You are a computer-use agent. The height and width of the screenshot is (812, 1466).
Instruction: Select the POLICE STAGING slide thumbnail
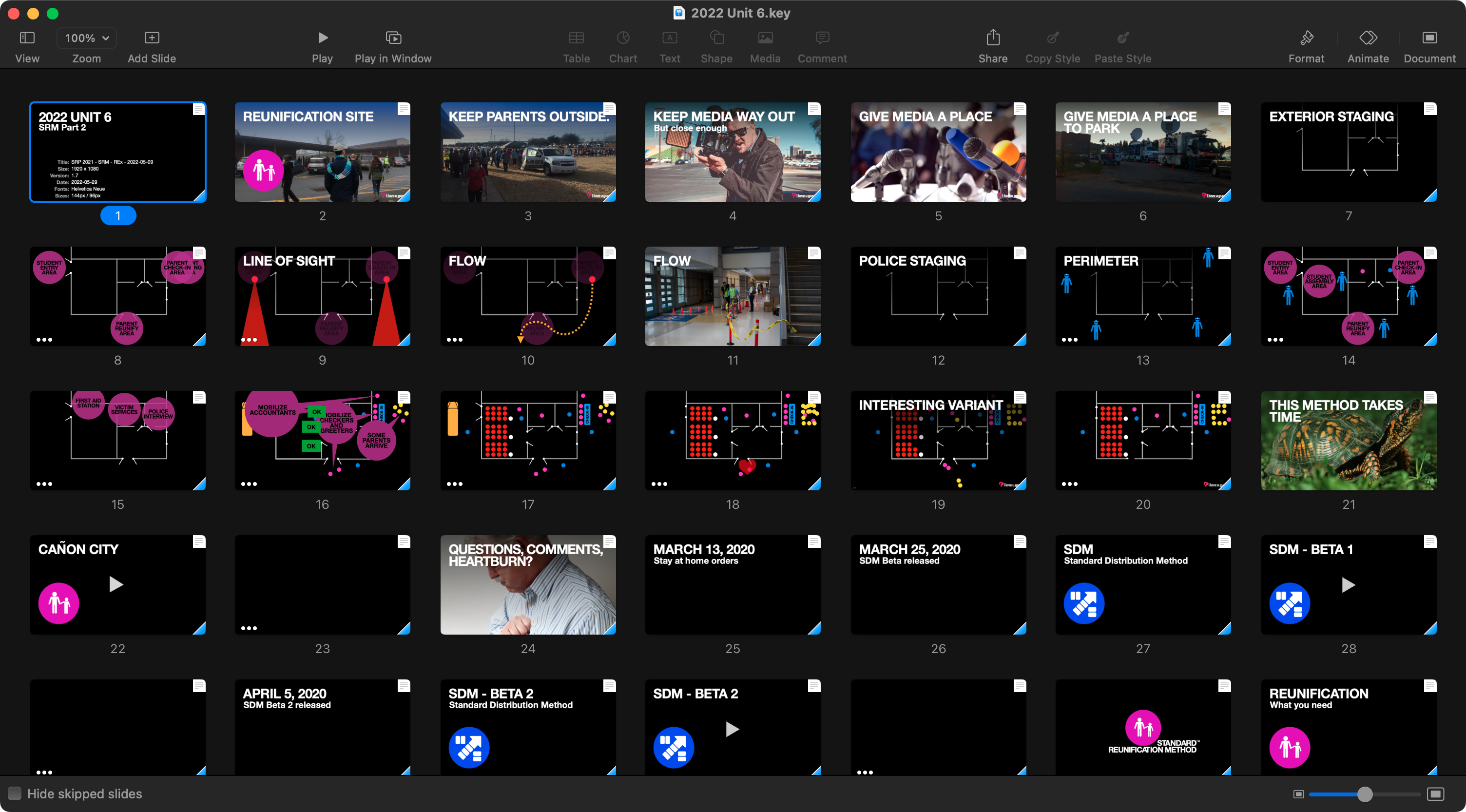pos(938,296)
